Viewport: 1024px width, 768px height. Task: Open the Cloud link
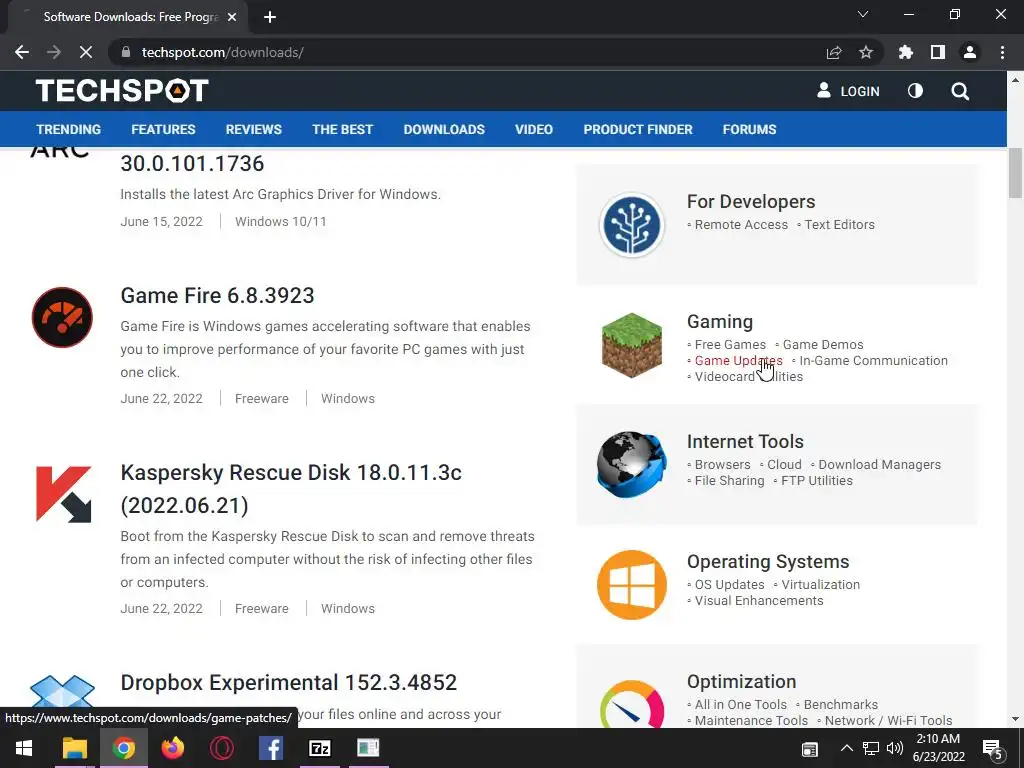pos(784,464)
